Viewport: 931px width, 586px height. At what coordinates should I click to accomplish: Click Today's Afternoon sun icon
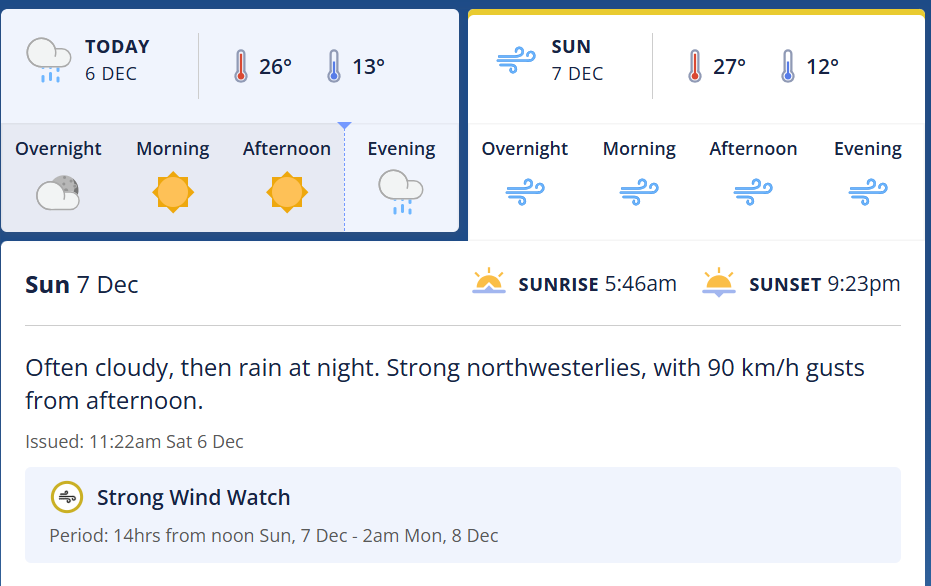click(287, 192)
